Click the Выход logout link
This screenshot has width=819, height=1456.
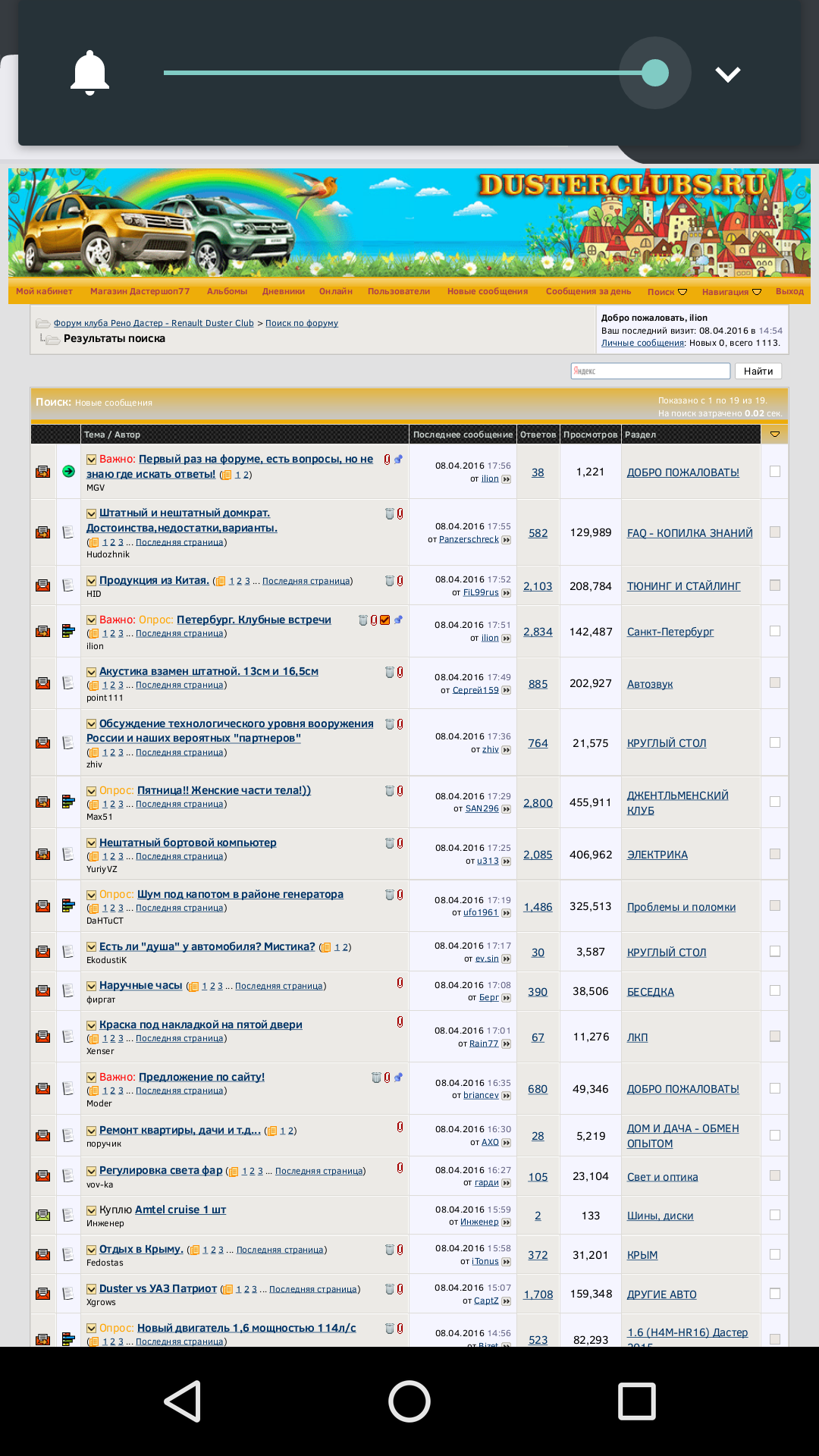(789, 291)
